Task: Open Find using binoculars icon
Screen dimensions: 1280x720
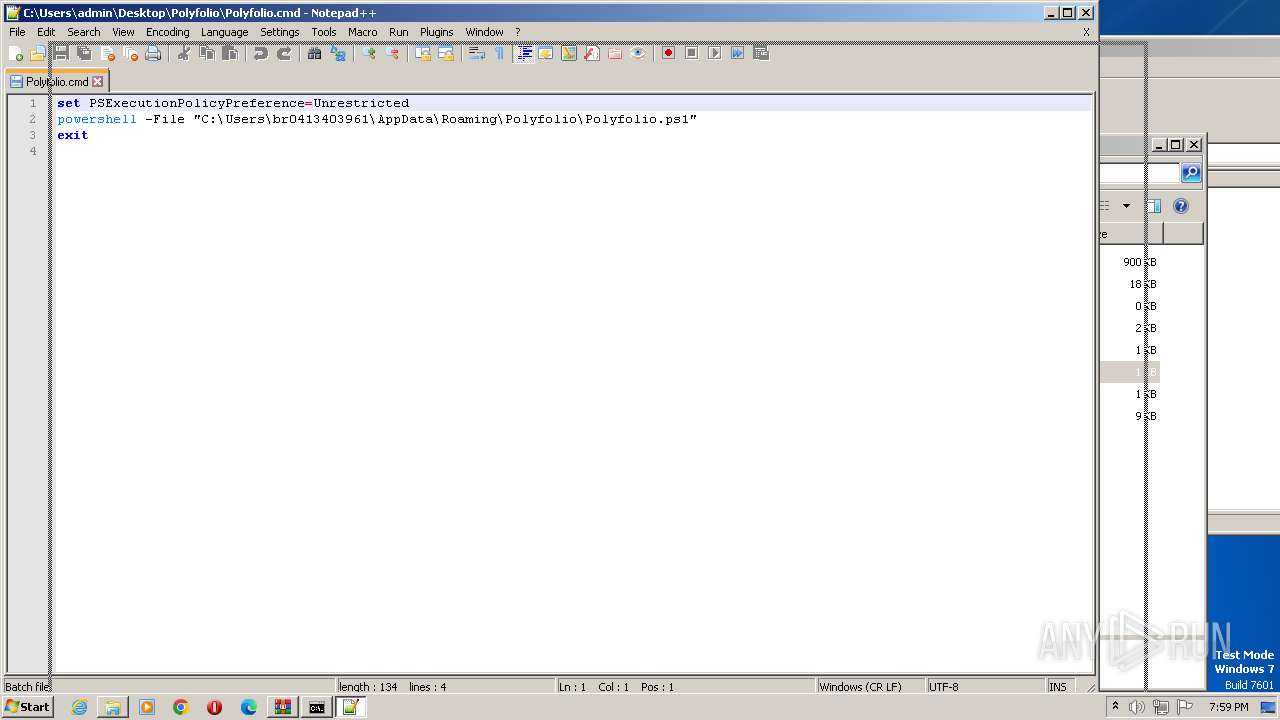Action: point(314,53)
